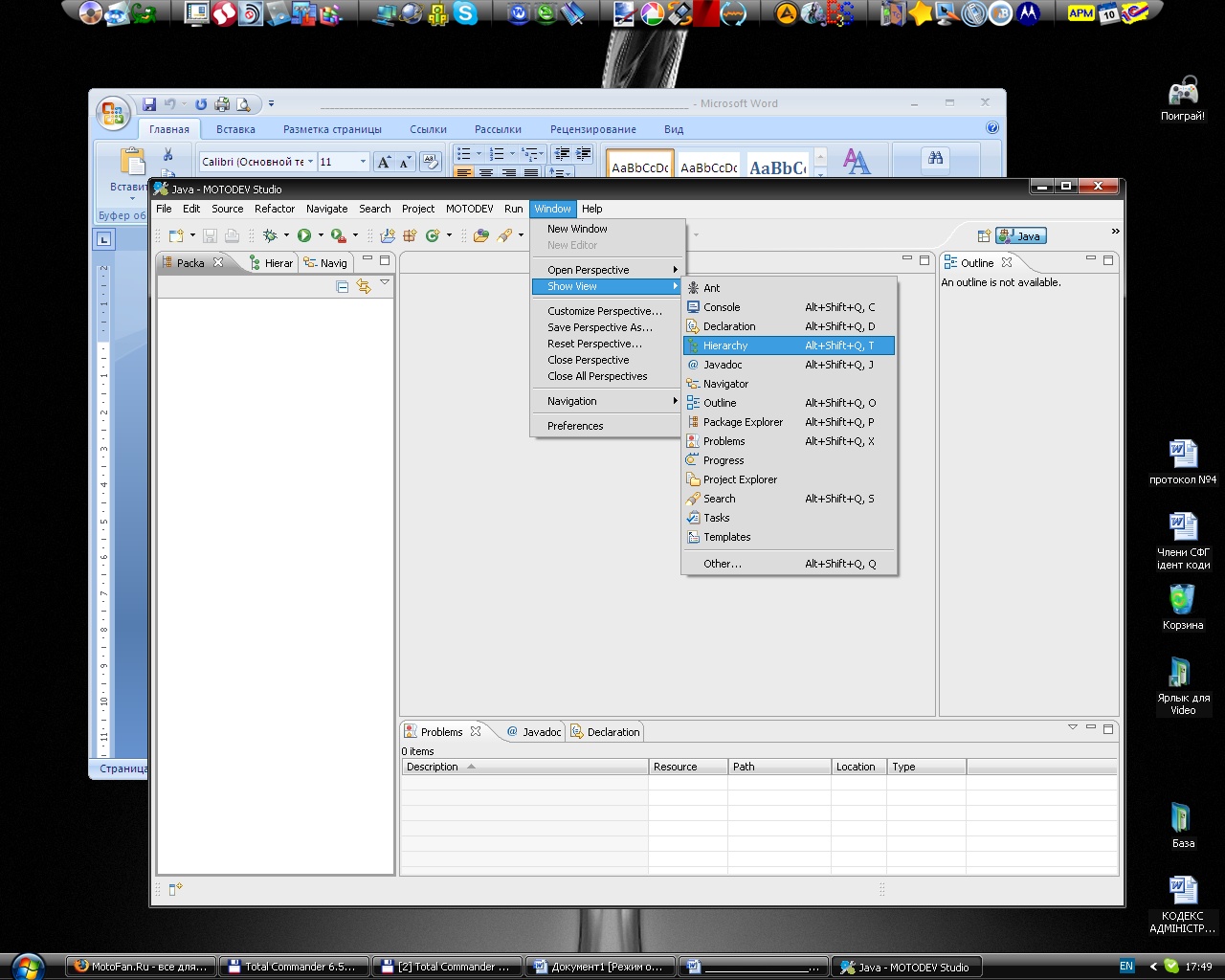The image size is (1225, 980).
Task: Click Customize Perspective… menu entry
Action: [x=605, y=311]
